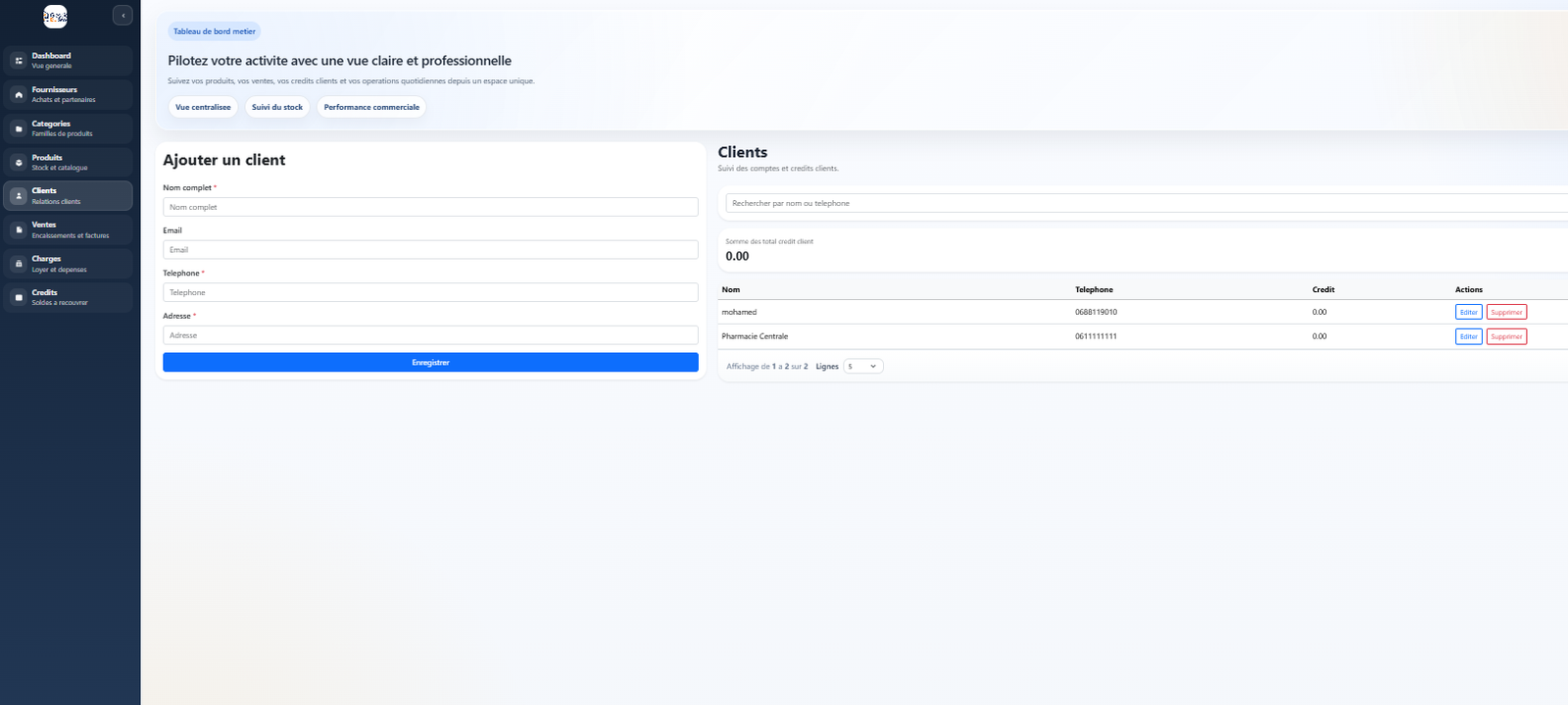
Task: Open the Charges menu entry
Action: click(68, 264)
